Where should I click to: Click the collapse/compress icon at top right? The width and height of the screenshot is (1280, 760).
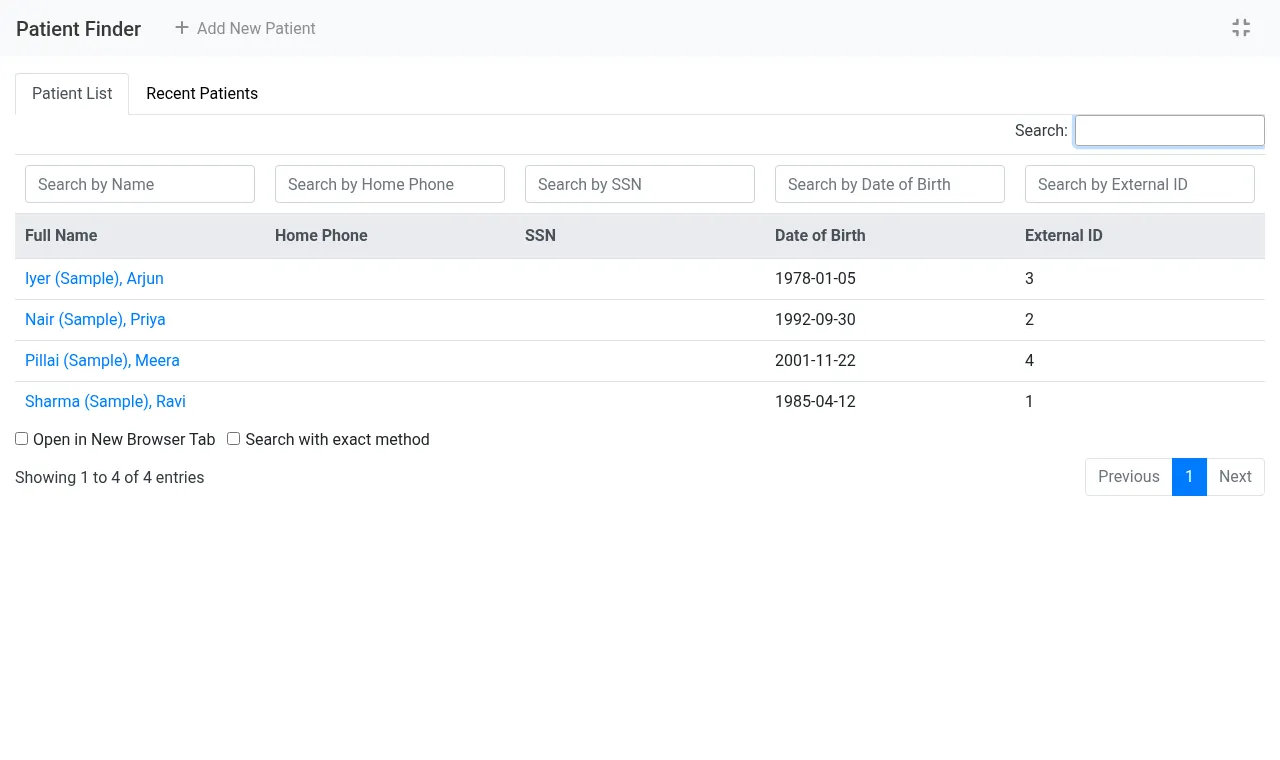point(1241,28)
